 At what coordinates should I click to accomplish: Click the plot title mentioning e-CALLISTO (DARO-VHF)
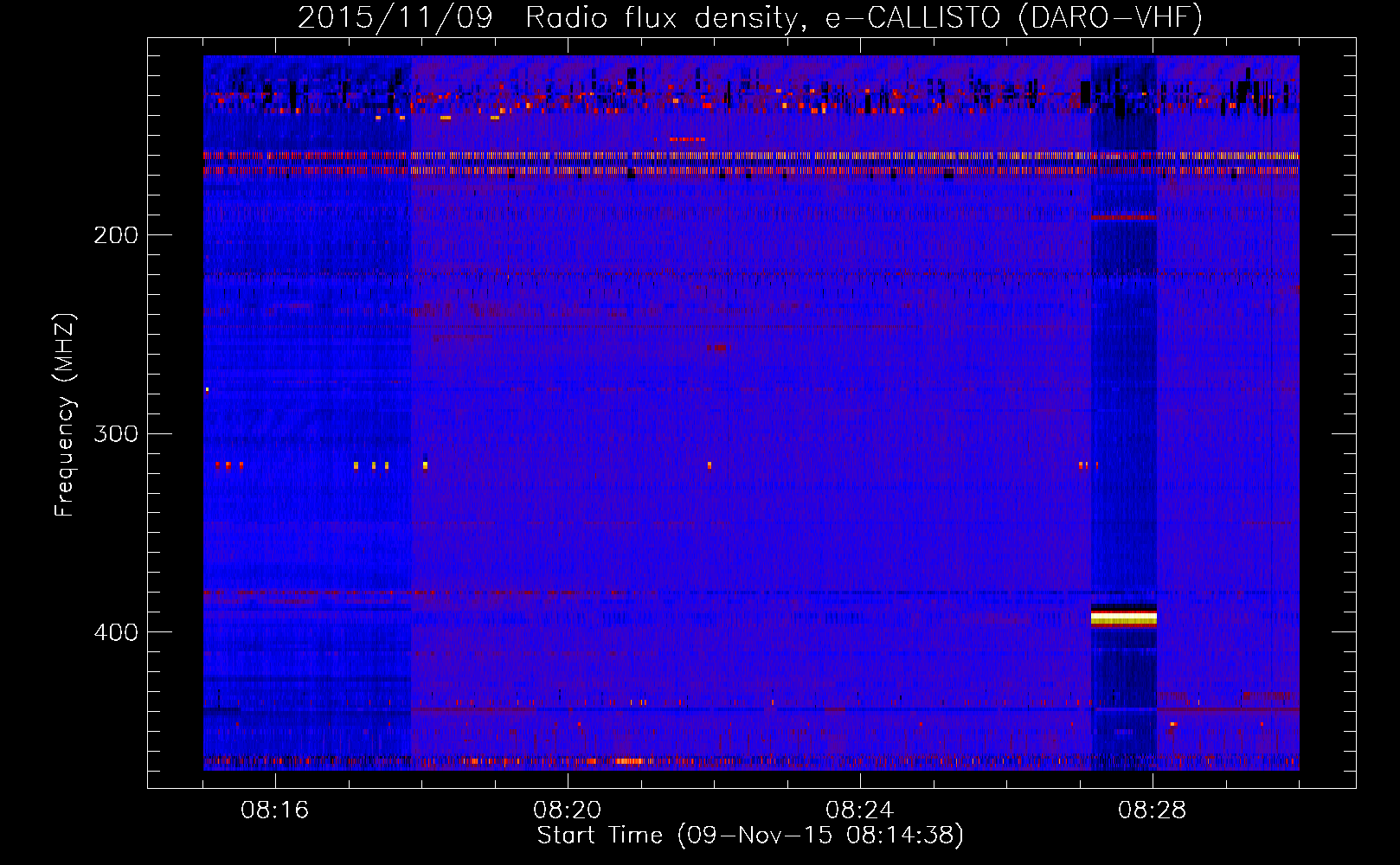click(750, 17)
